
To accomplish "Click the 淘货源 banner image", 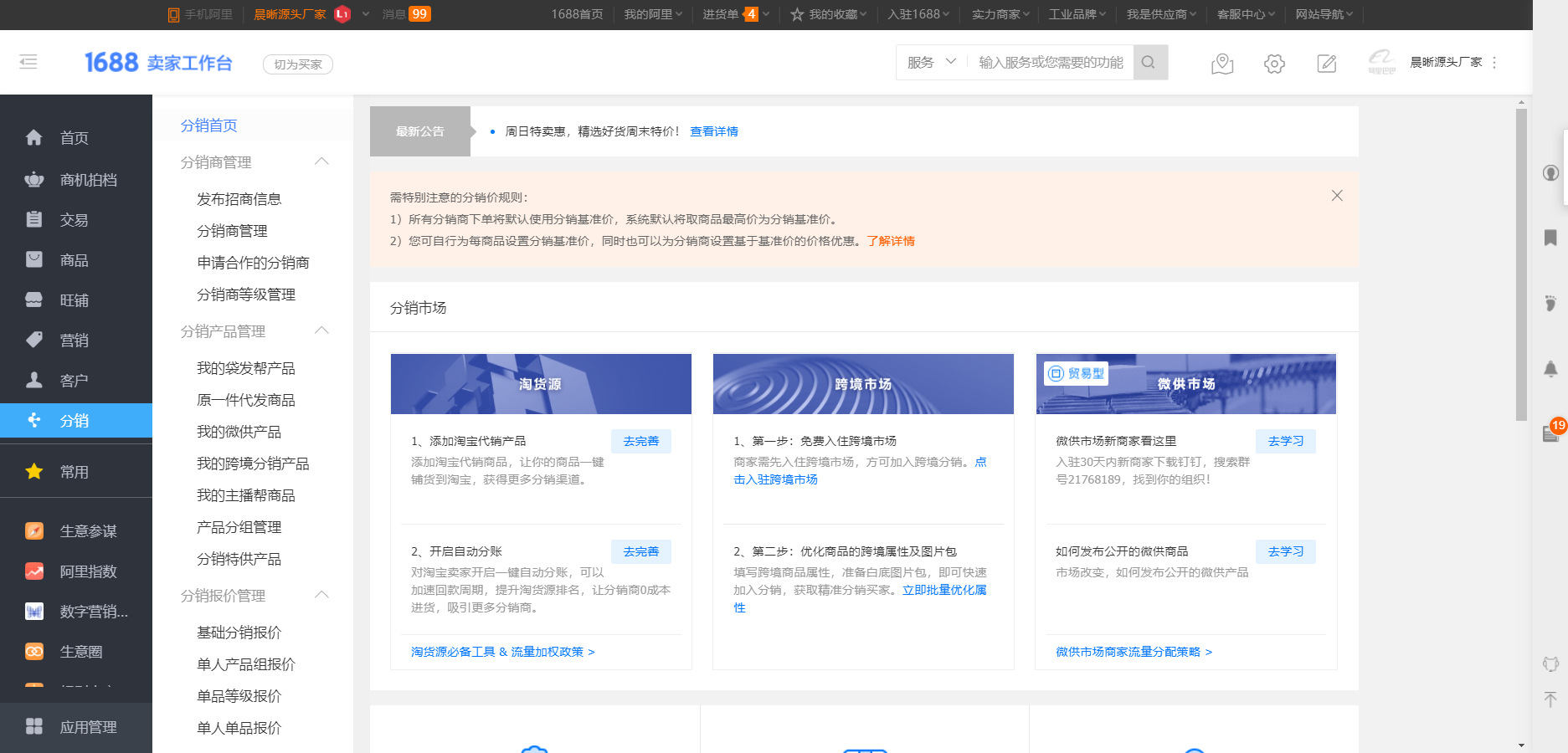I will point(541,384).
